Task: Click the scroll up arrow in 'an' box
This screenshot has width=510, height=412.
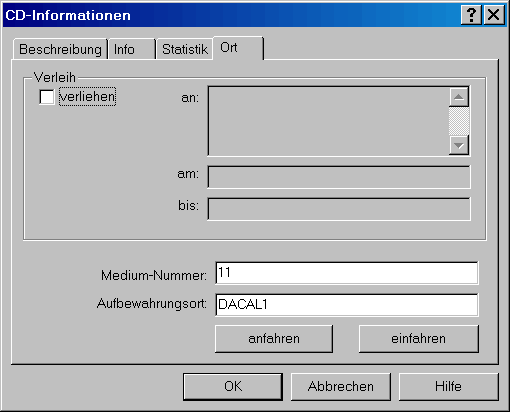Action: [459, 97]
